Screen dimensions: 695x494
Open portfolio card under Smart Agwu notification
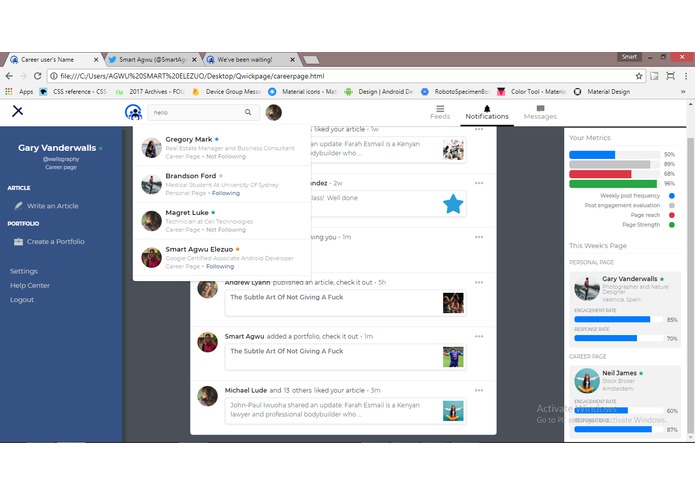(346, 357)
